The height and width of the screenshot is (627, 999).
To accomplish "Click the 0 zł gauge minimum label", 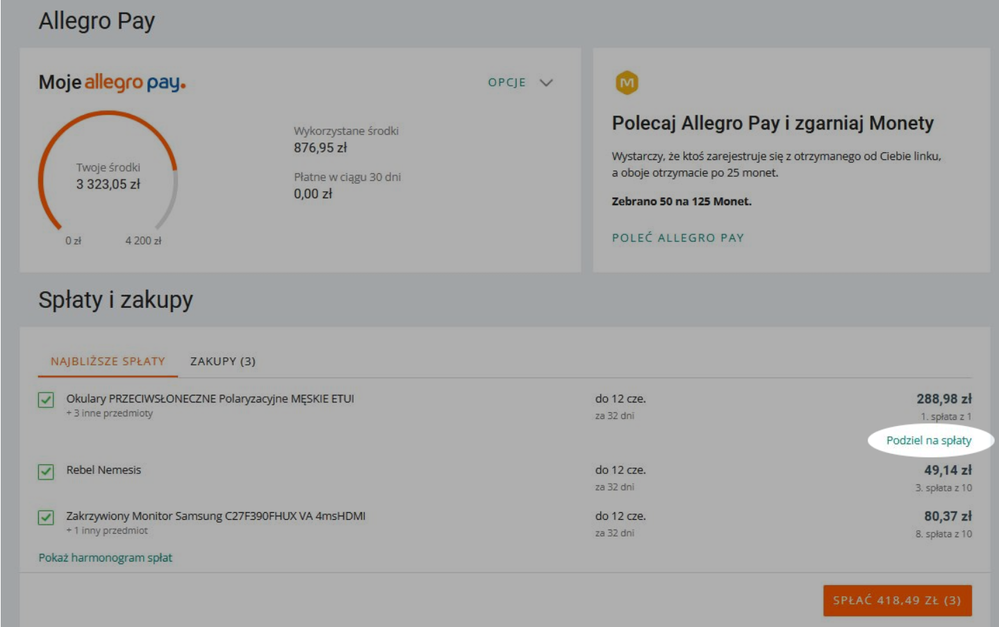I will pyautogui.click(x=73, y=241).
